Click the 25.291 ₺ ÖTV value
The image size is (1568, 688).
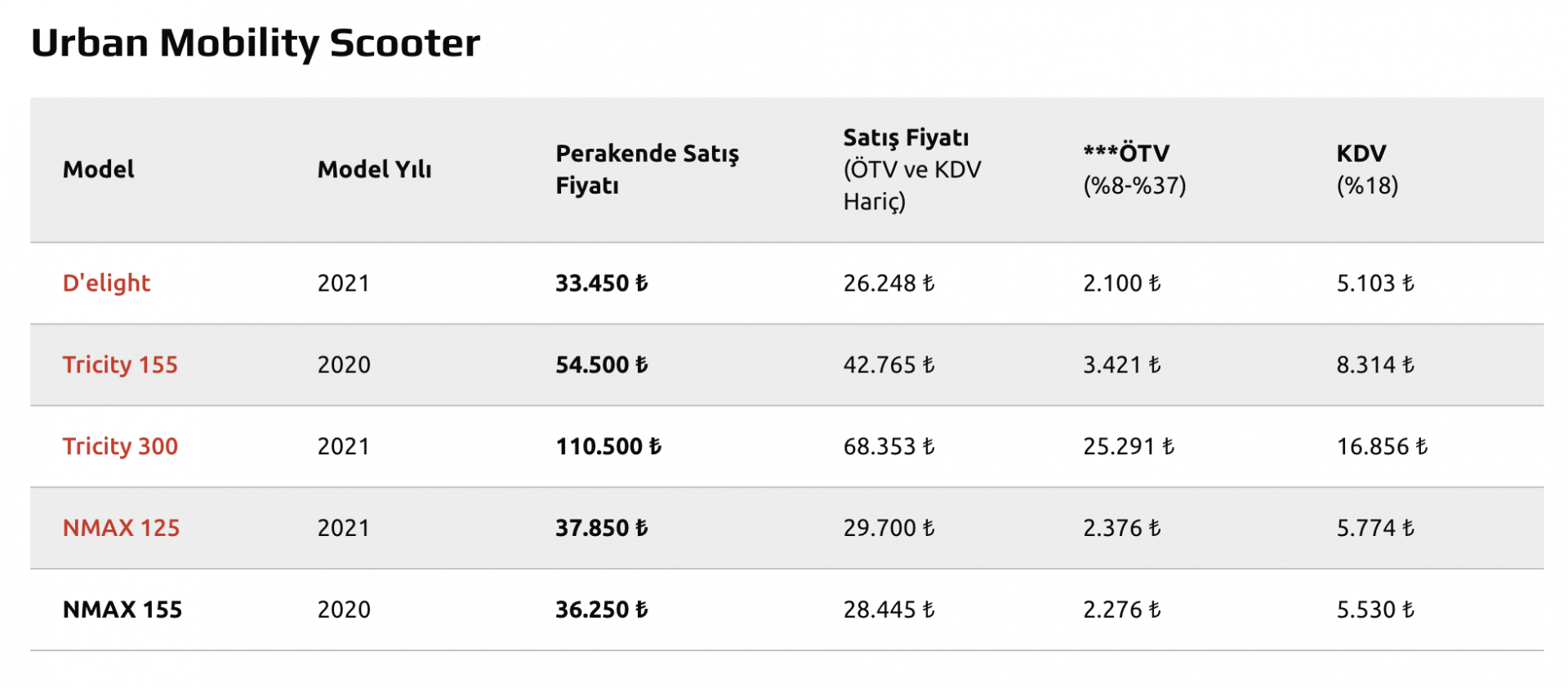[x=1129, y=446]
